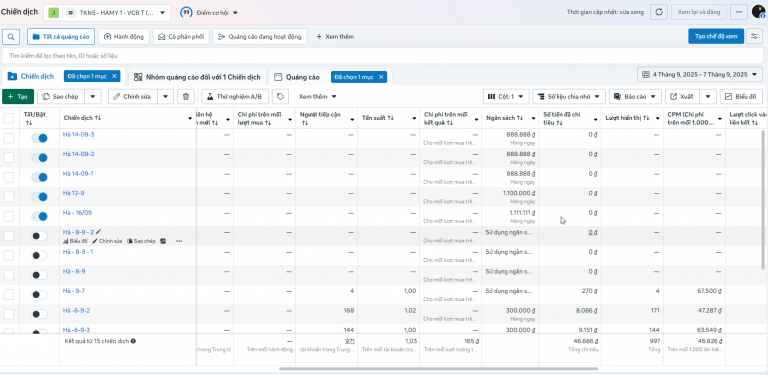The width and height of the screenshot is (768, 375).
Task: Switch to Nhóm quảng cáo đối với 1 Chiến dịch tab
Action: click(197, 77)
